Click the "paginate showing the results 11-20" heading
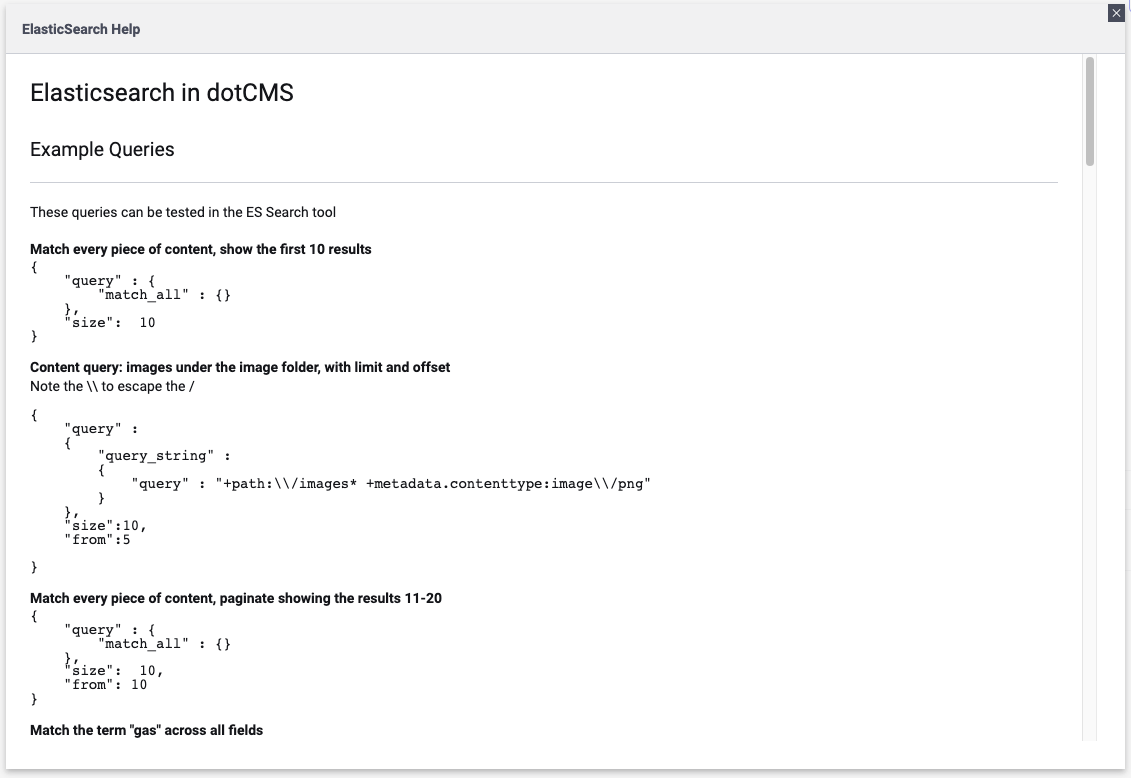Viewport: 1131px width, 778px height. tap(236, 598)
